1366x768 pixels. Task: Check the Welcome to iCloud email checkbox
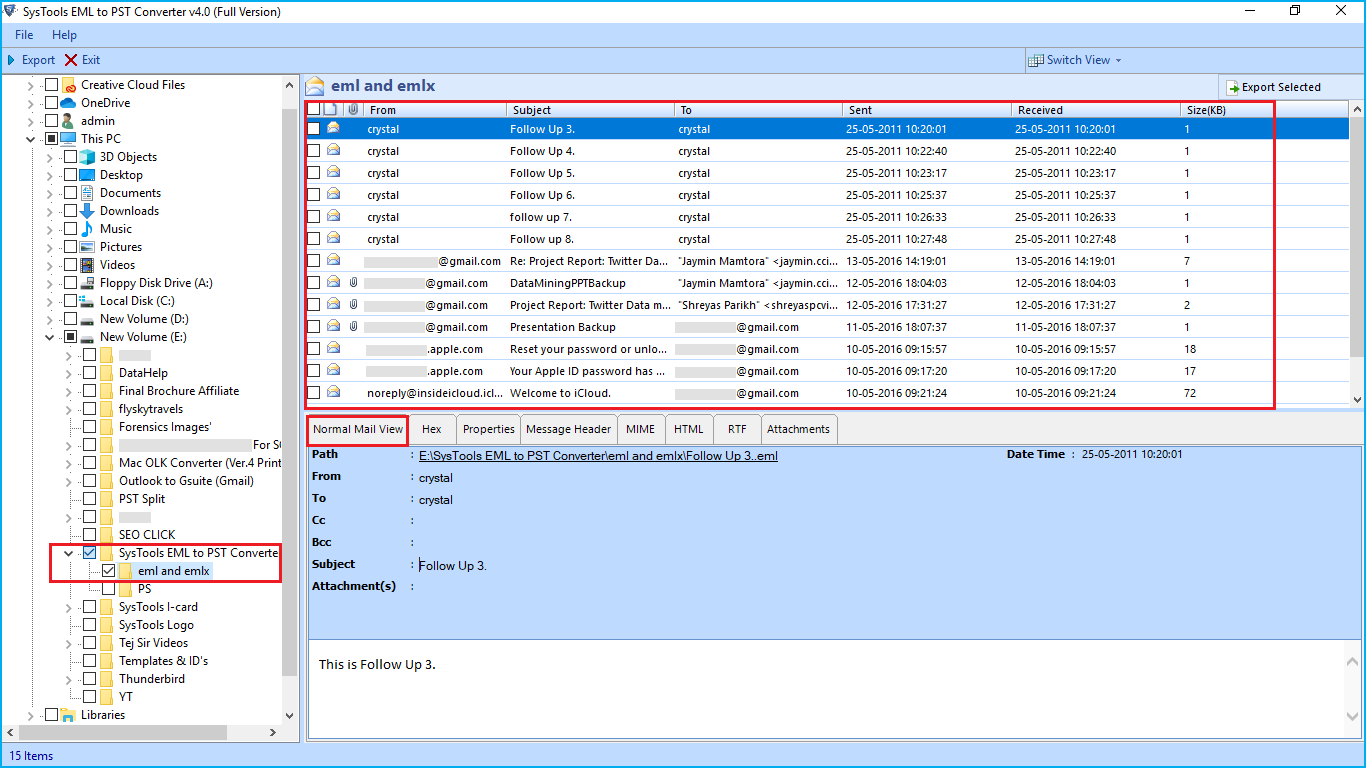coord(314,393)
